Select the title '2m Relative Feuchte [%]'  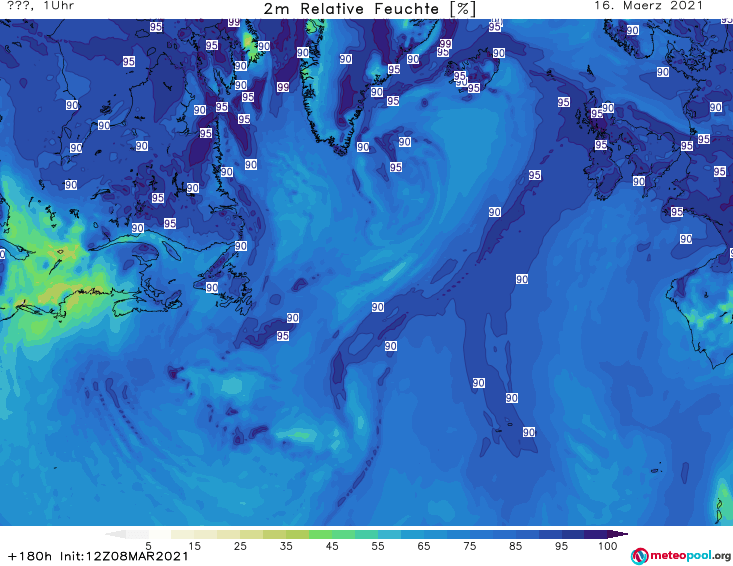click(370, 9)
